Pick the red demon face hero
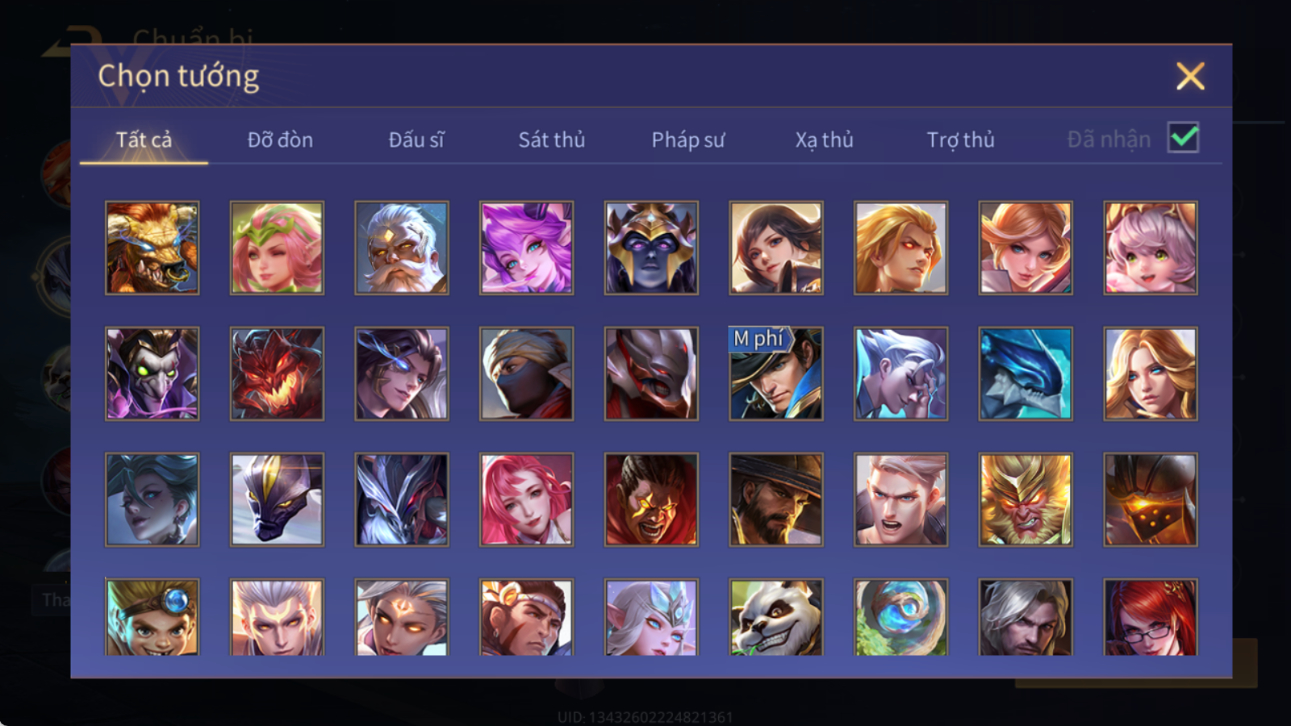The width and height of the screenshot is (1291, 726). (x=277, y=374)
